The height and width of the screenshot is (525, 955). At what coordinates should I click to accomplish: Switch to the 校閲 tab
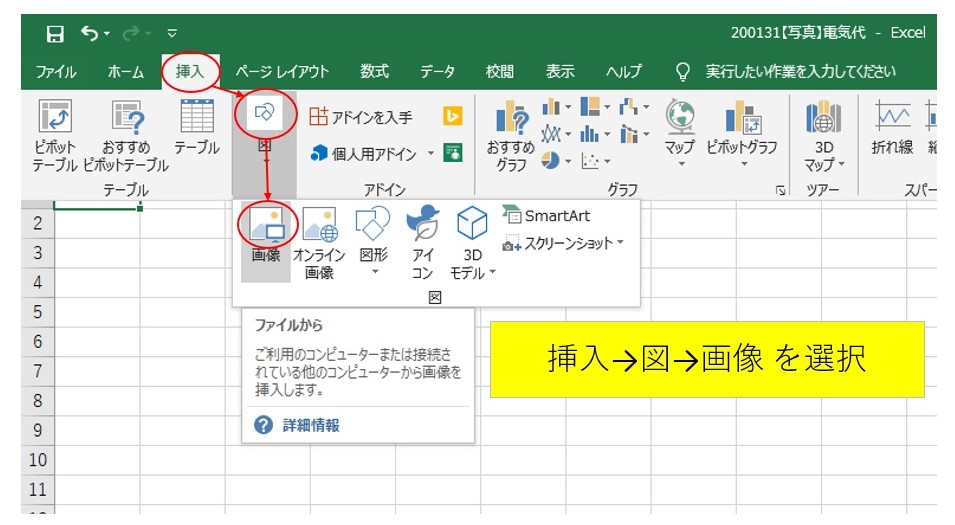499,72
